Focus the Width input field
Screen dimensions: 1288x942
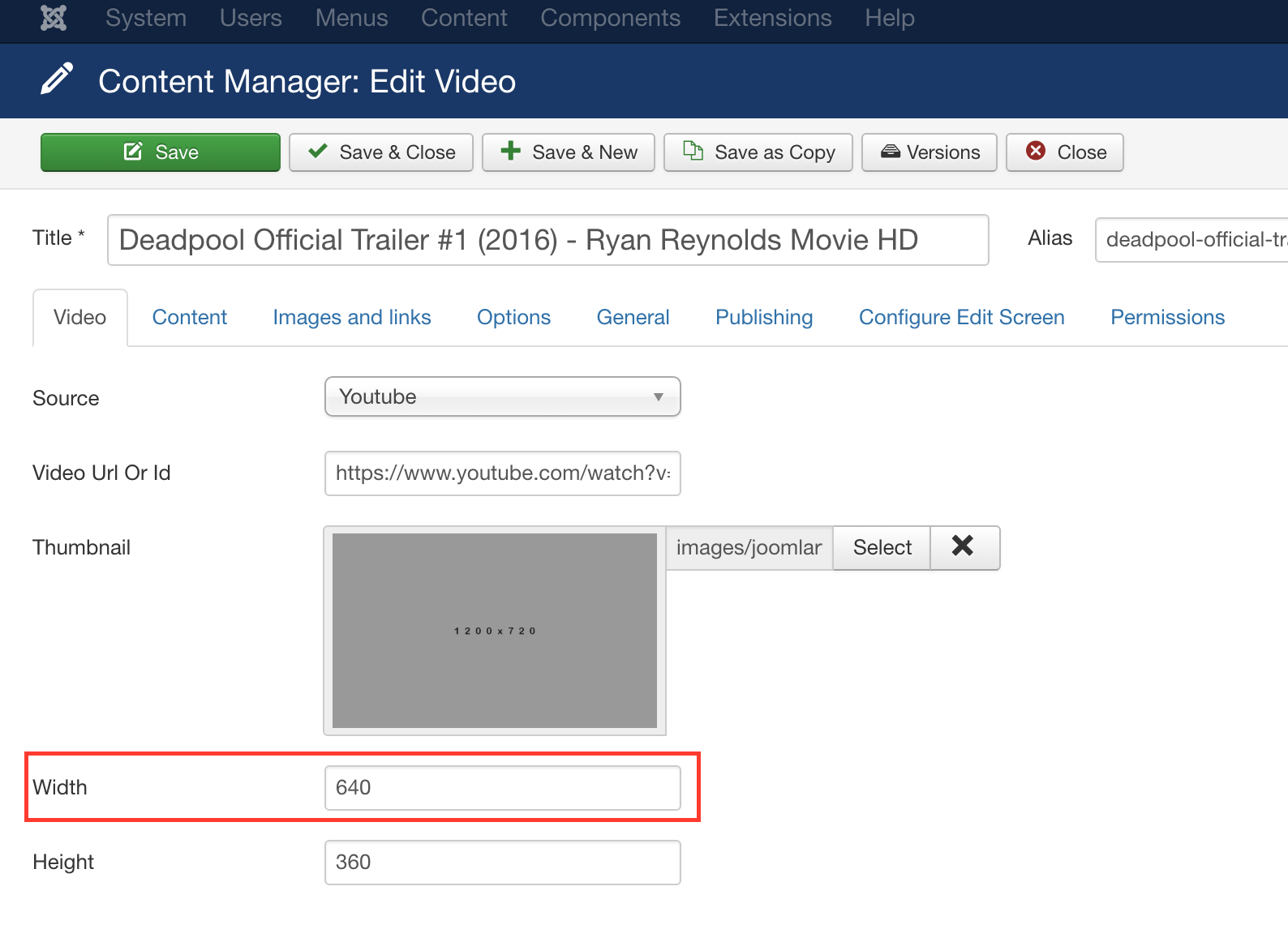(x=502, y=788)
